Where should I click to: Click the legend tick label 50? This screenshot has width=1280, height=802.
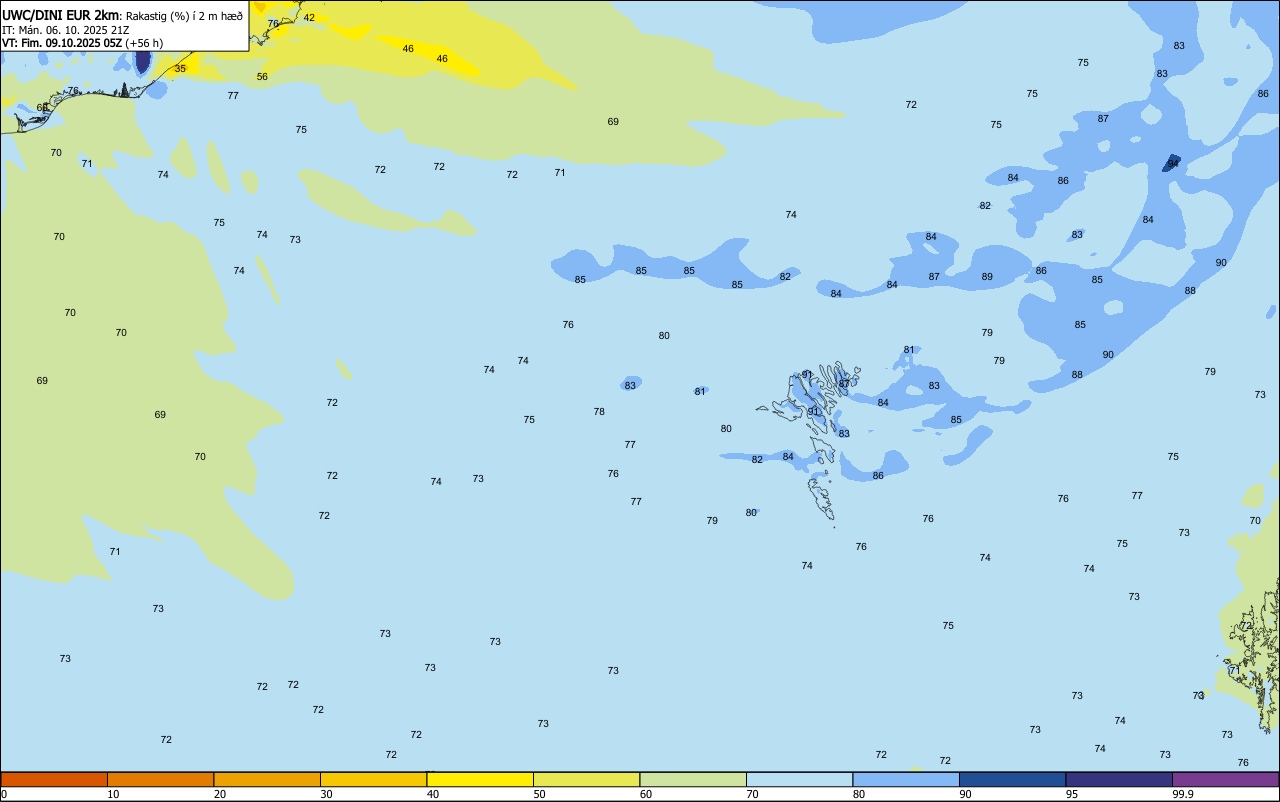coord(539,794)
